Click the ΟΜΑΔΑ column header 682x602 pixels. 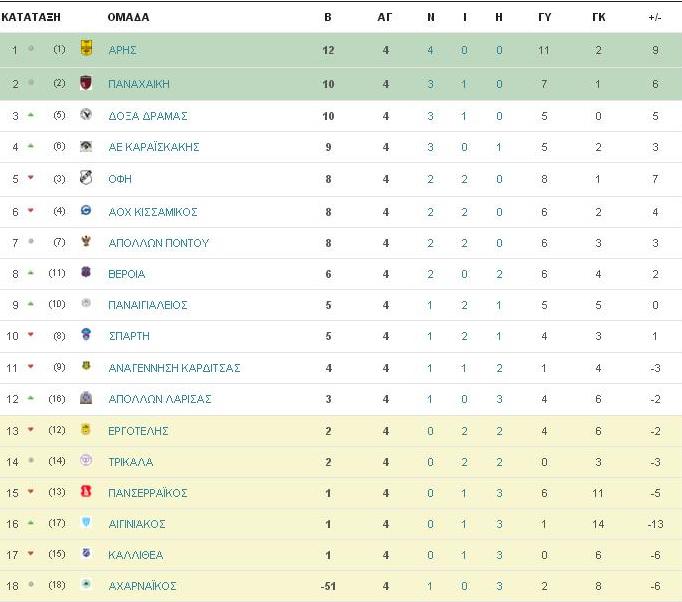pos(128,17)
